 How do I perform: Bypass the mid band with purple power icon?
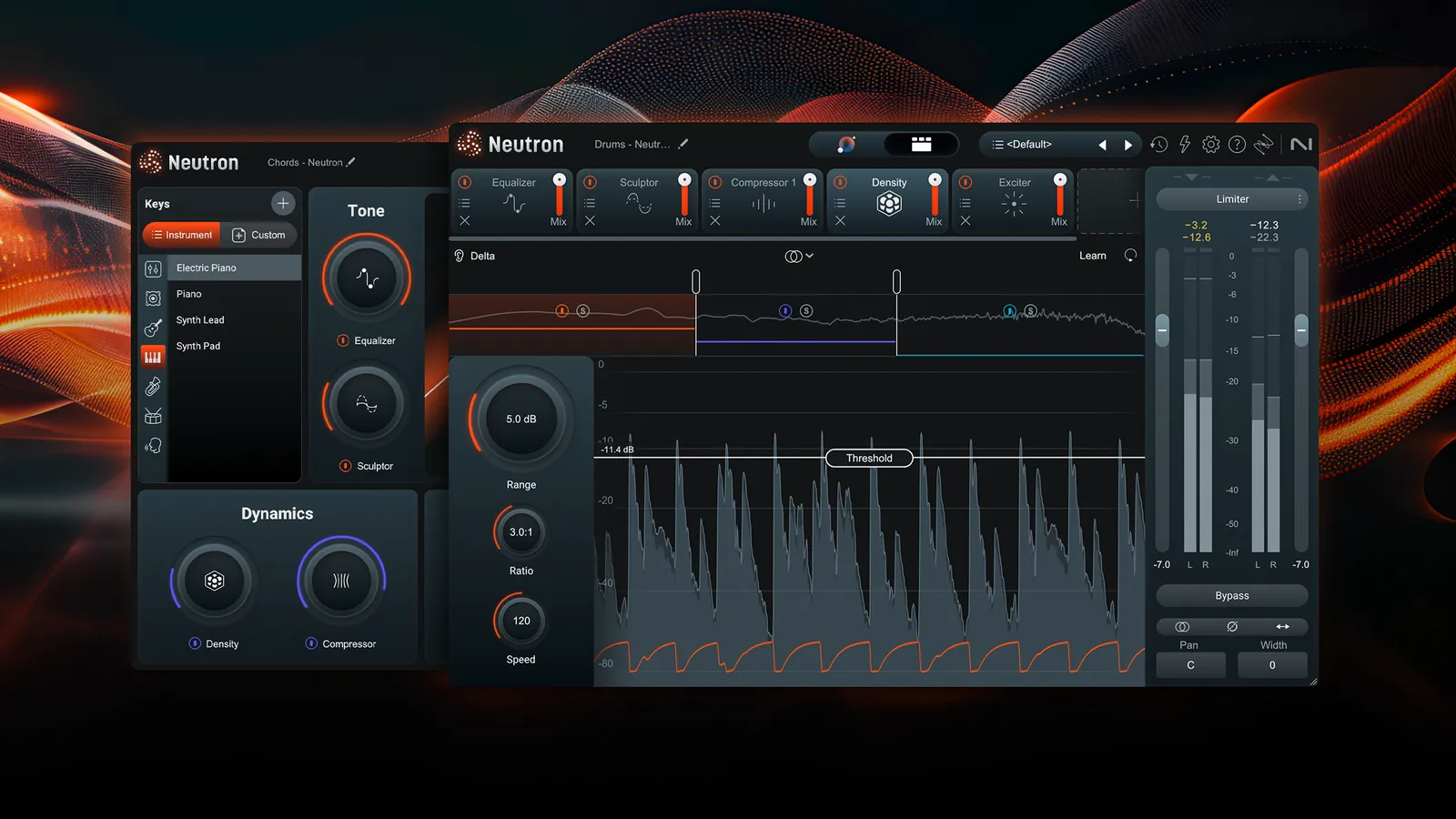coord(785,311)
